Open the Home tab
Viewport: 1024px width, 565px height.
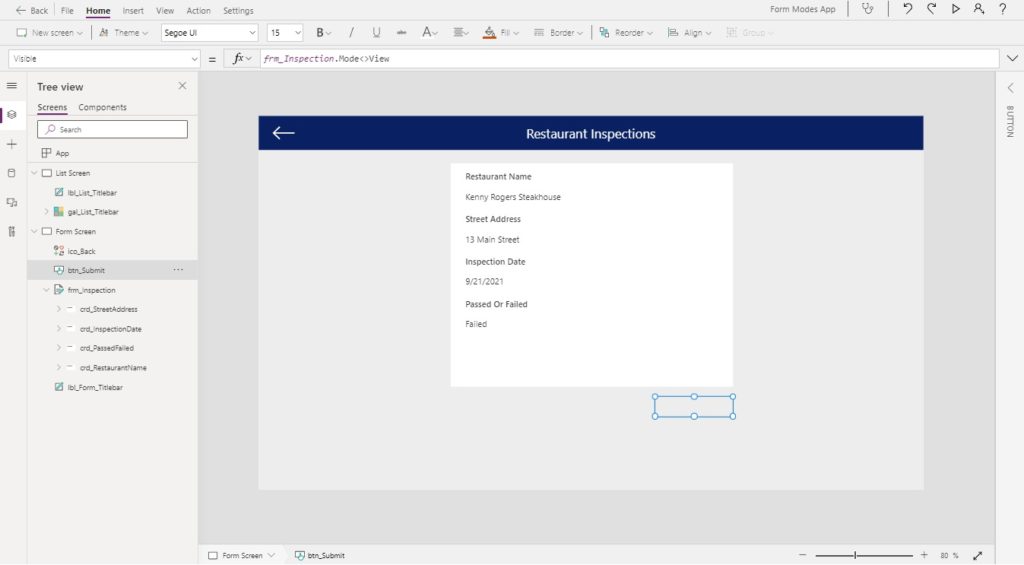98,10
